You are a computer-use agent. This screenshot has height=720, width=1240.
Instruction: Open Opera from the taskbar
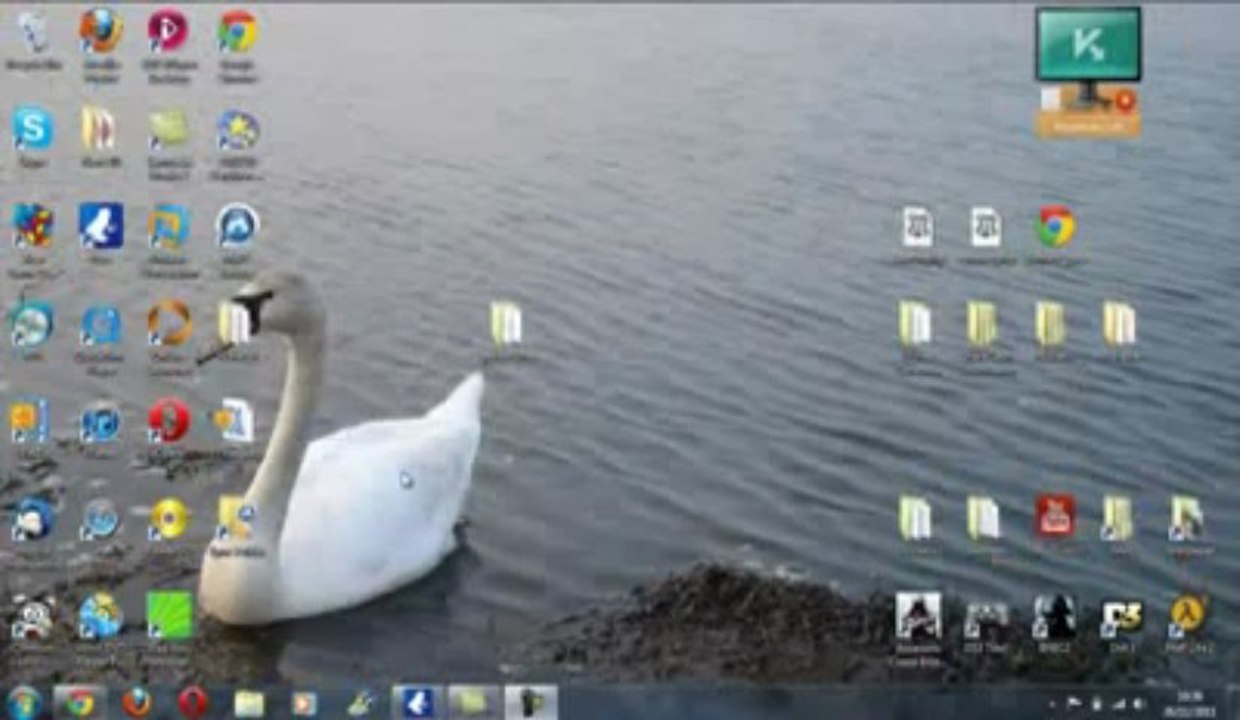pyautogui.click(x=193, y=703)
